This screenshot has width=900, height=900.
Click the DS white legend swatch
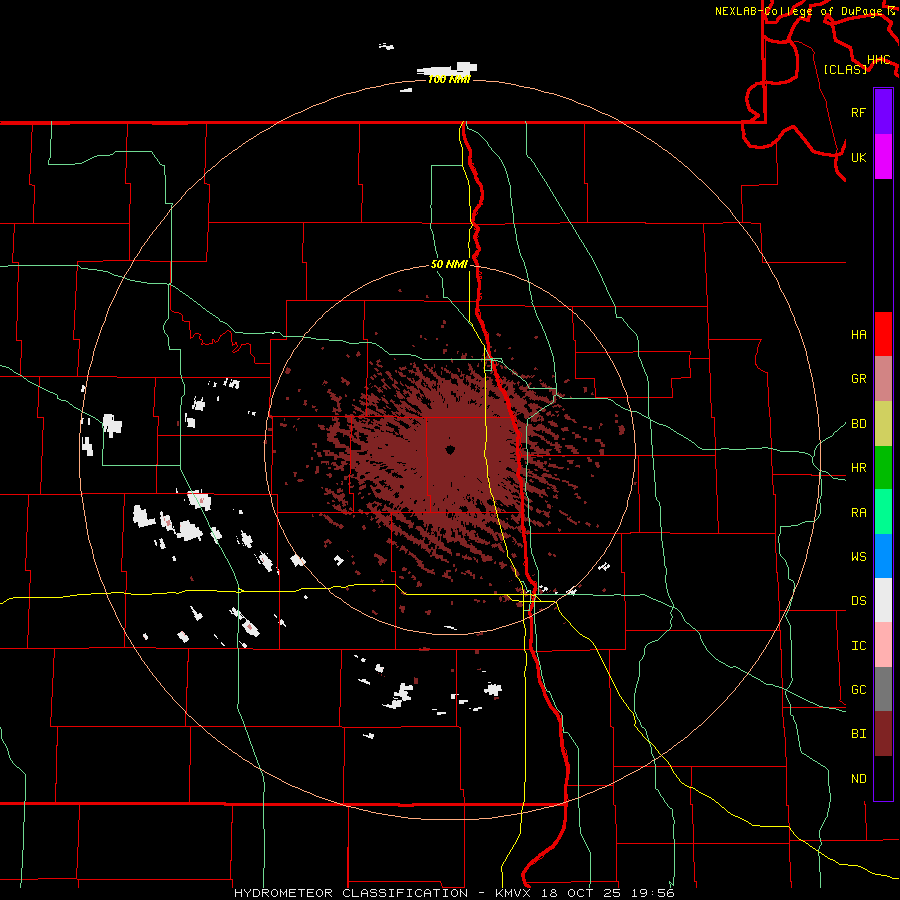pos(883,600)
